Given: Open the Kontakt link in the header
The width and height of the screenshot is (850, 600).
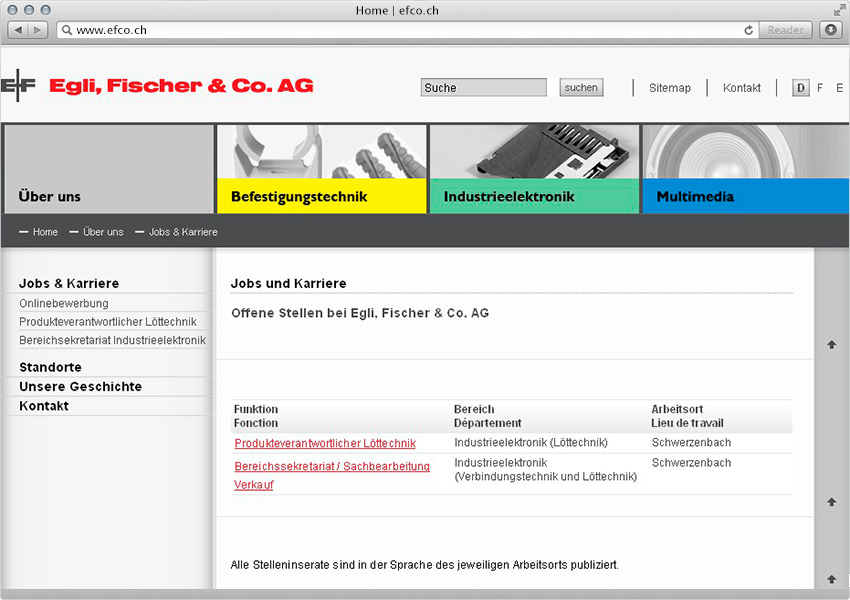Looking at the screenshot, I should 742,88.
